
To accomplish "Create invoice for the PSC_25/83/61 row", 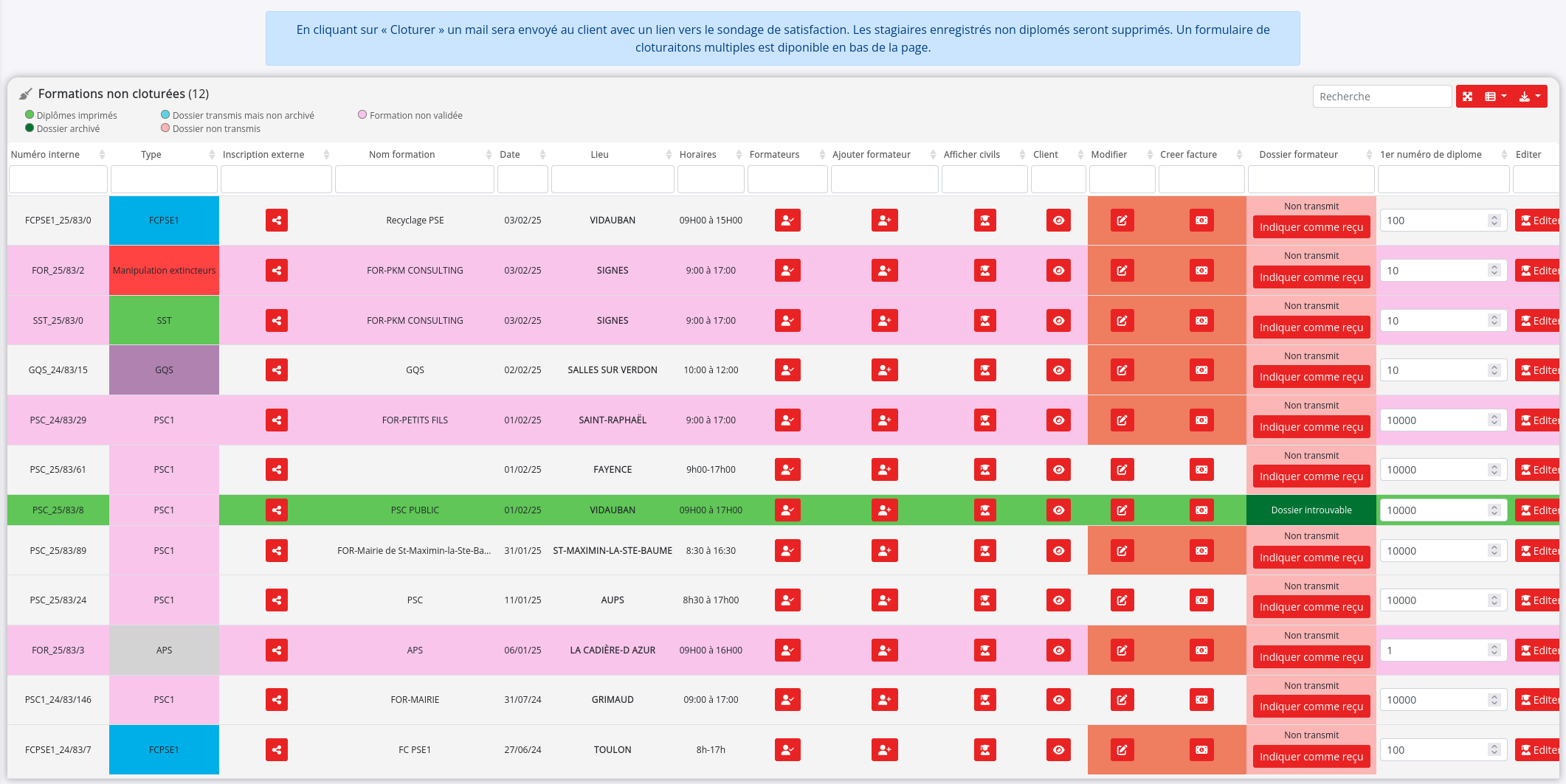I will (x=1201, y=470).
